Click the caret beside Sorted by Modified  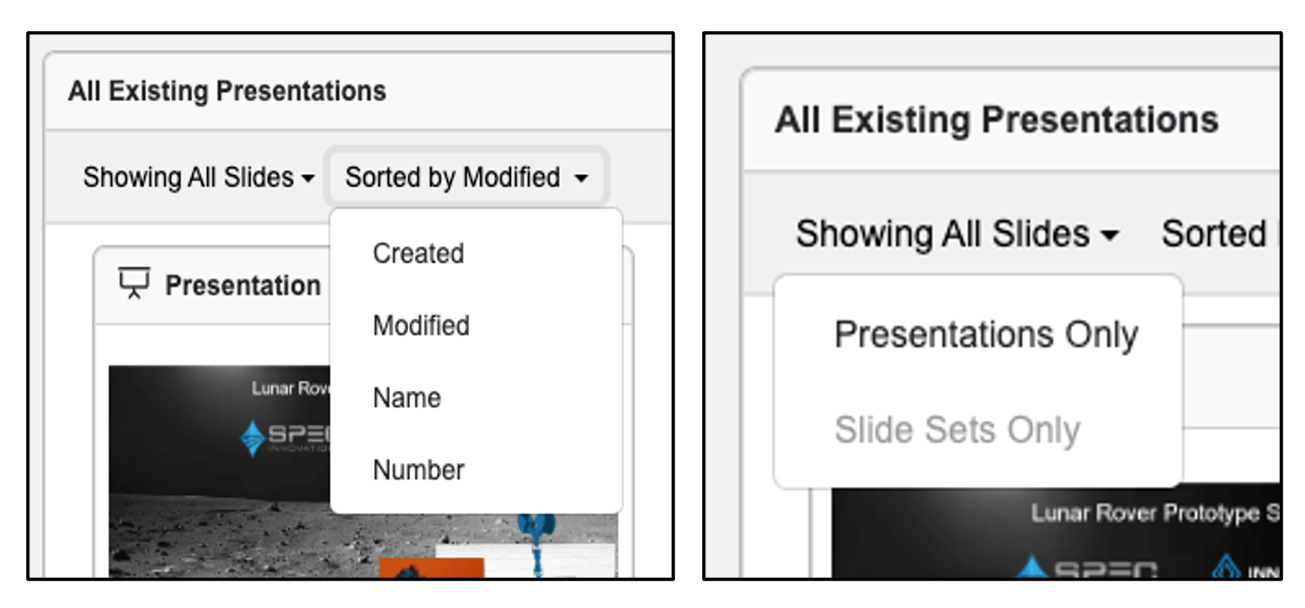tap(581, 179)
